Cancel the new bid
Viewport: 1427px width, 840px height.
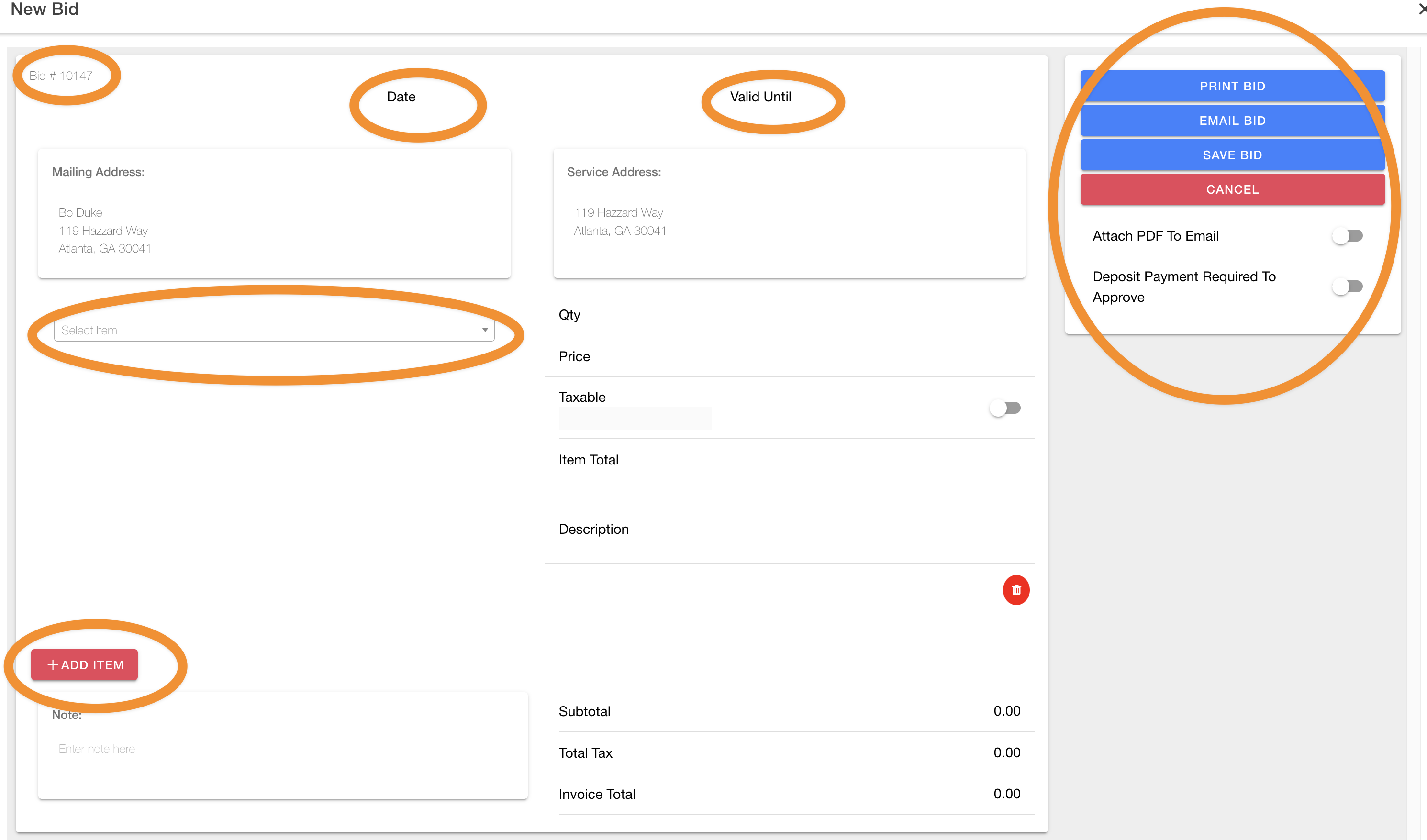[x=1232, y=189]
